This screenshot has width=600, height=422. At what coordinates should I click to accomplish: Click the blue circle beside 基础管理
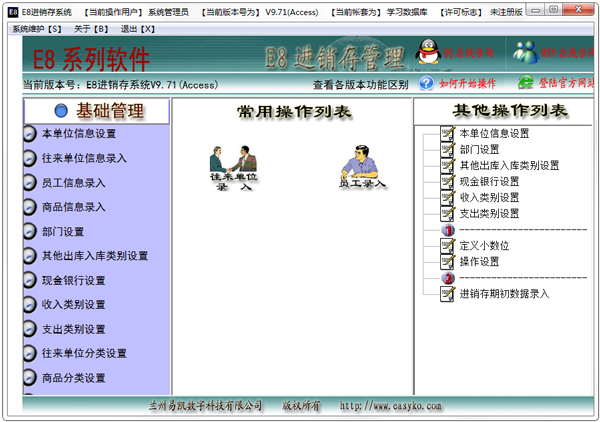point(61,111)
